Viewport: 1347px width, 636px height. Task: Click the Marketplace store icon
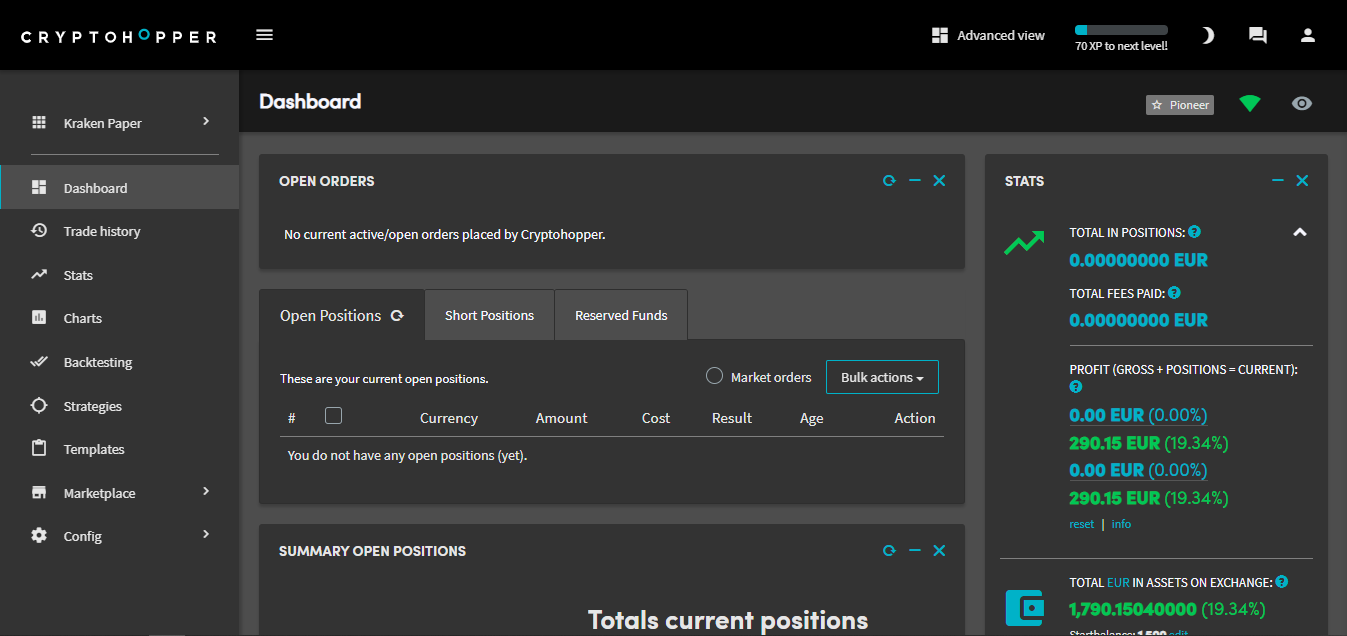pos(39,492)
